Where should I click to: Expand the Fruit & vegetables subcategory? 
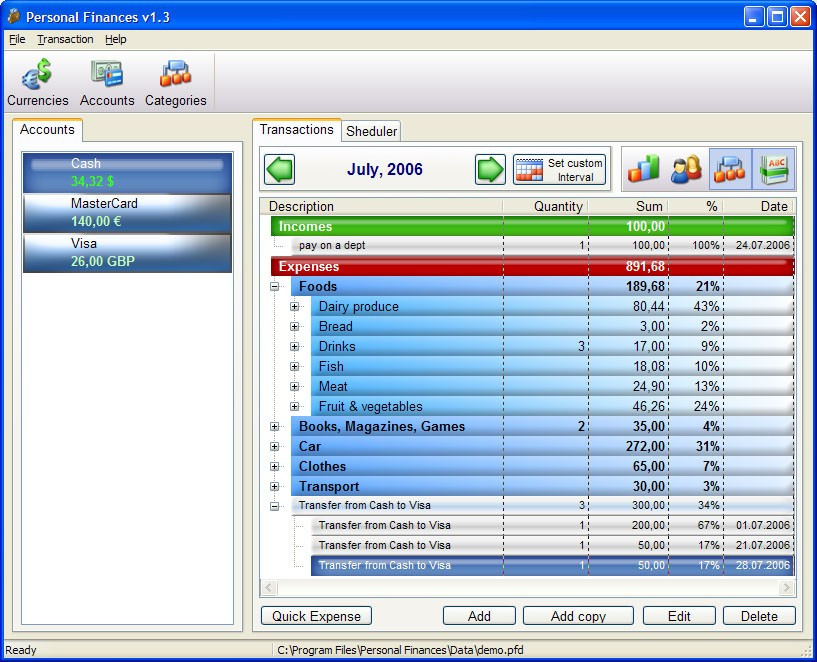click(x=294, y=406)
